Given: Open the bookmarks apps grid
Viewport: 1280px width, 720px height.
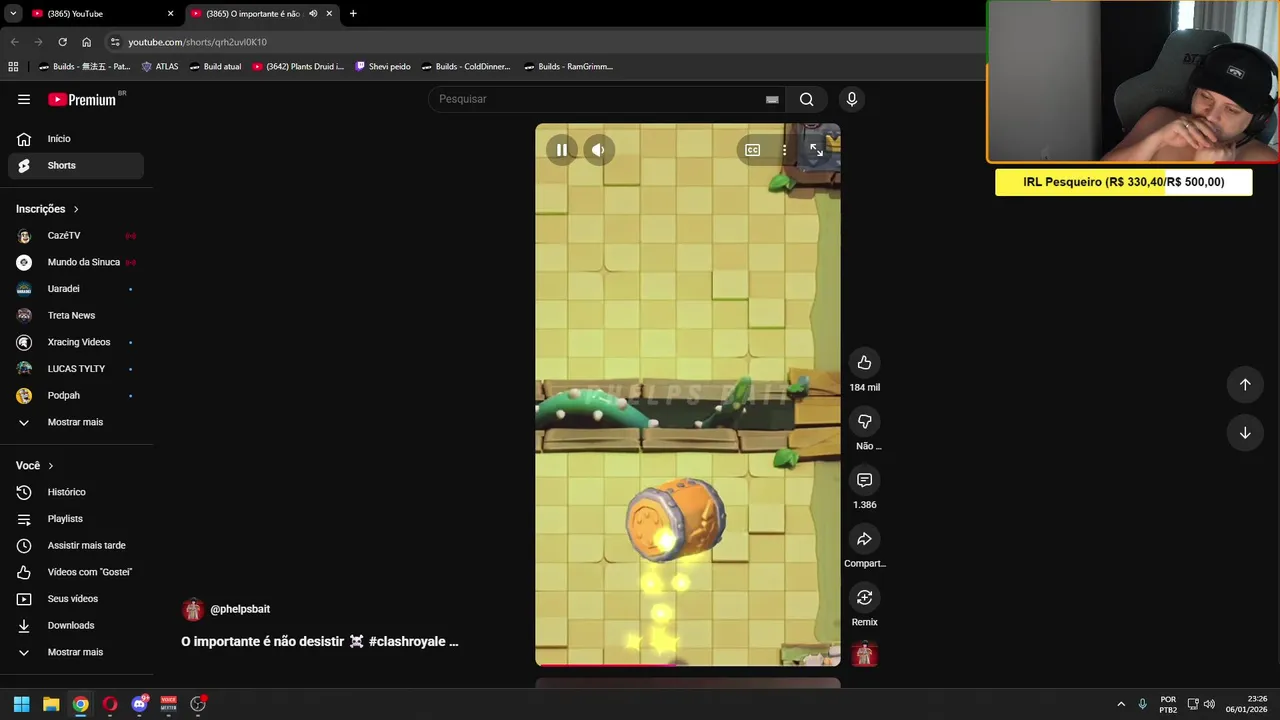Looking at the screenshot, I should [x=13, y=67].
